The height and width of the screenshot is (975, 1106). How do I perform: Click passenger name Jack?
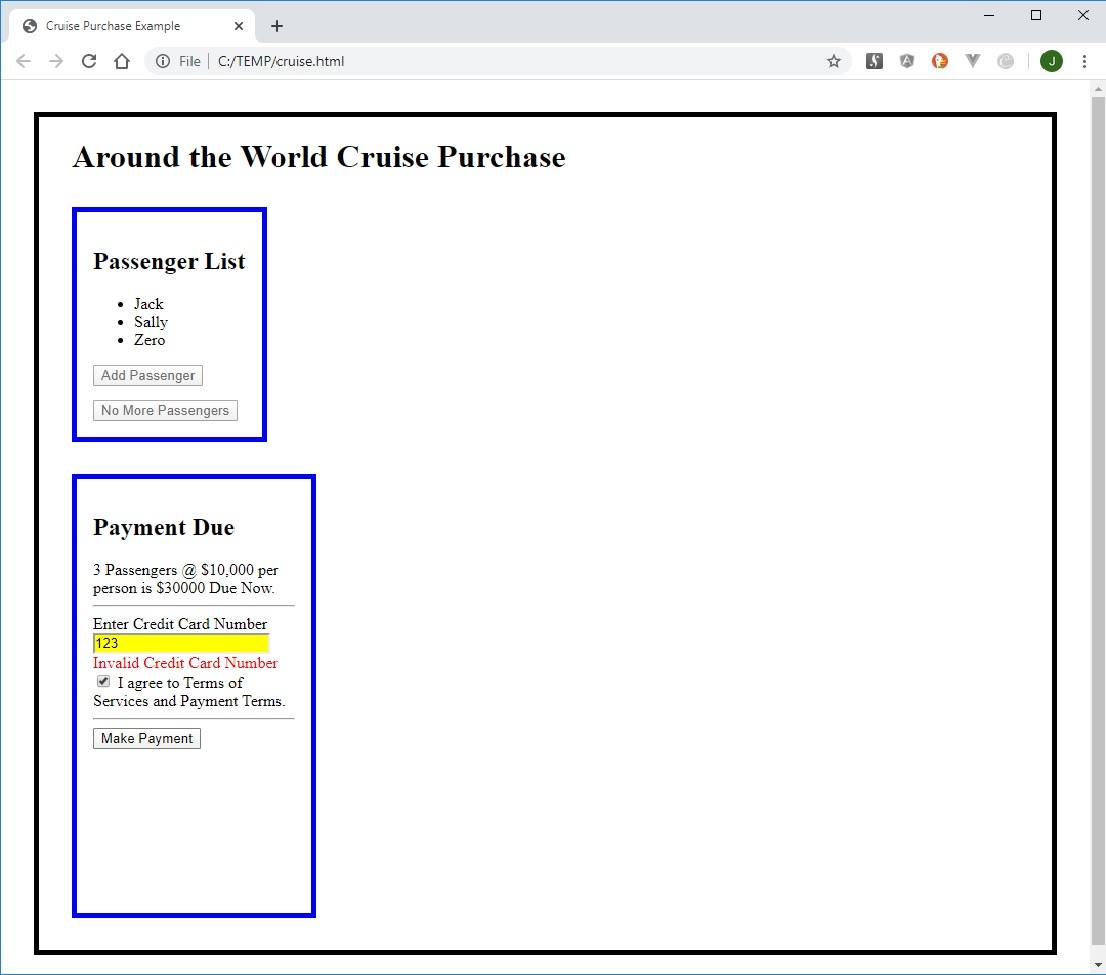tap(149, 304)
